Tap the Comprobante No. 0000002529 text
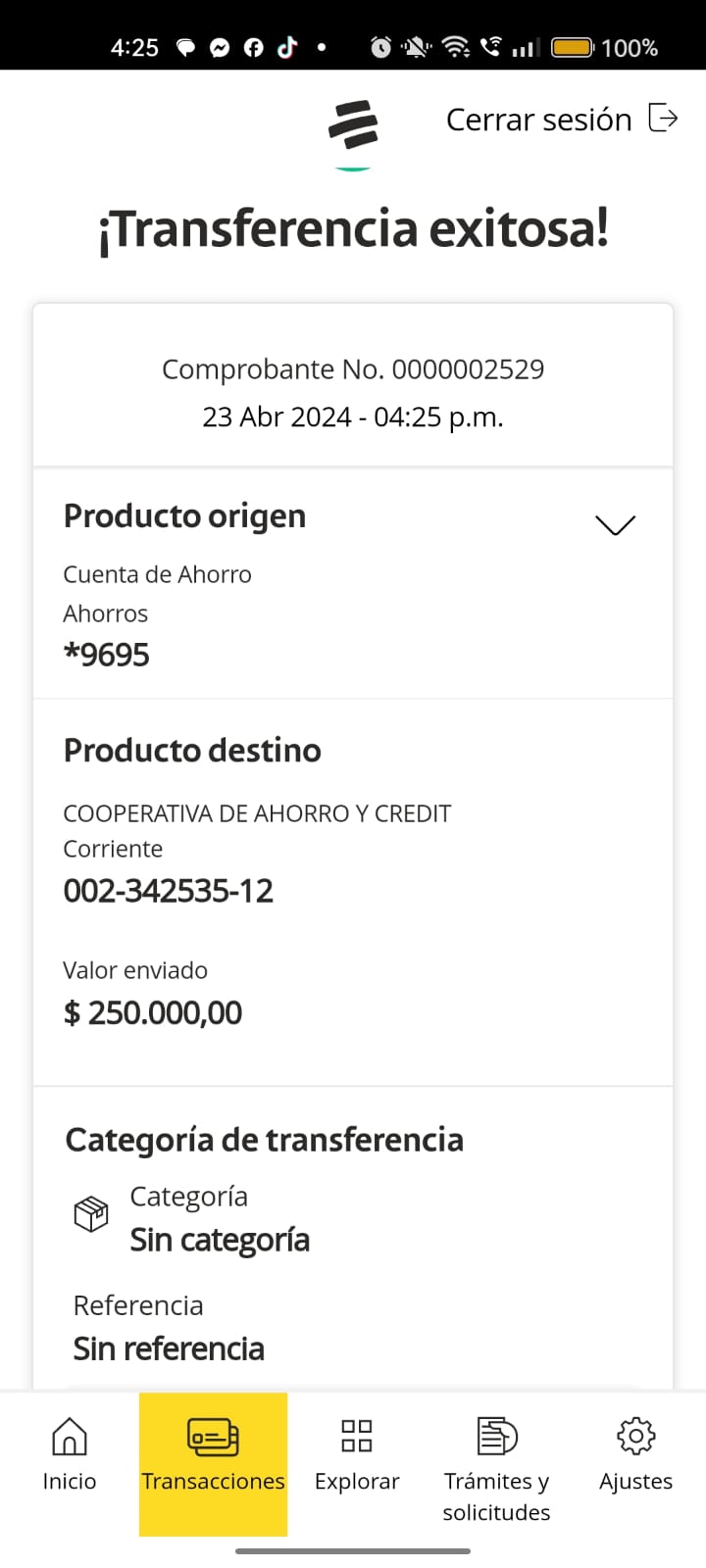 coord(353,369)
